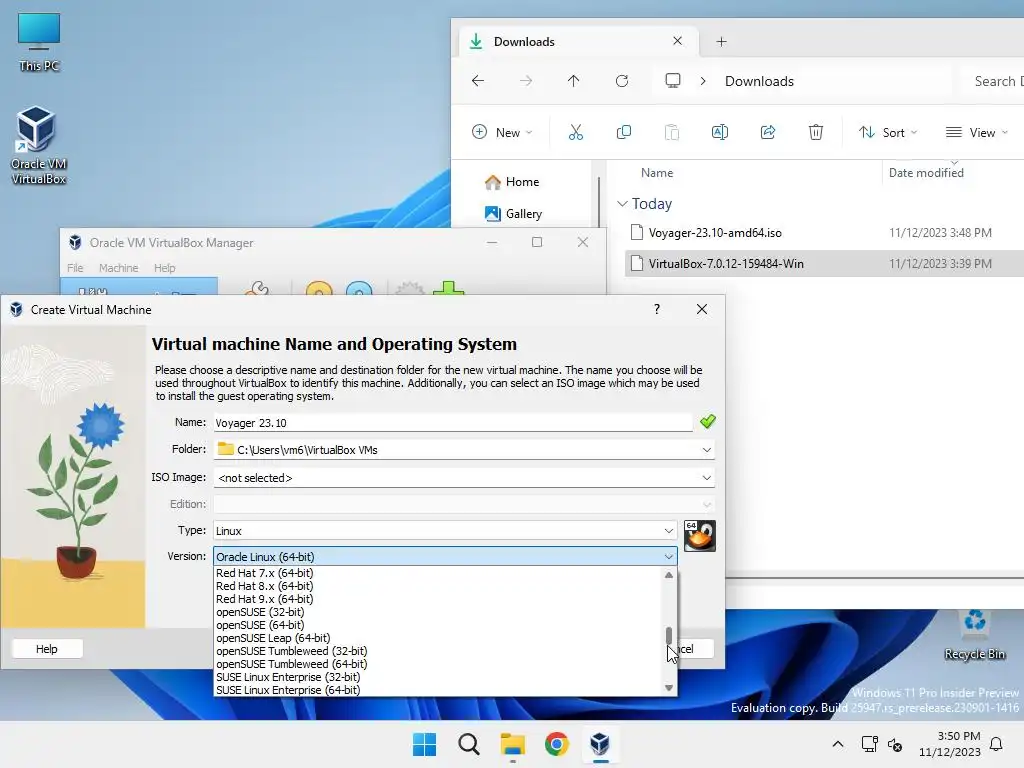Switch to VirtualBox from taskbar
1024x768 pixels.
pos(600,744)
